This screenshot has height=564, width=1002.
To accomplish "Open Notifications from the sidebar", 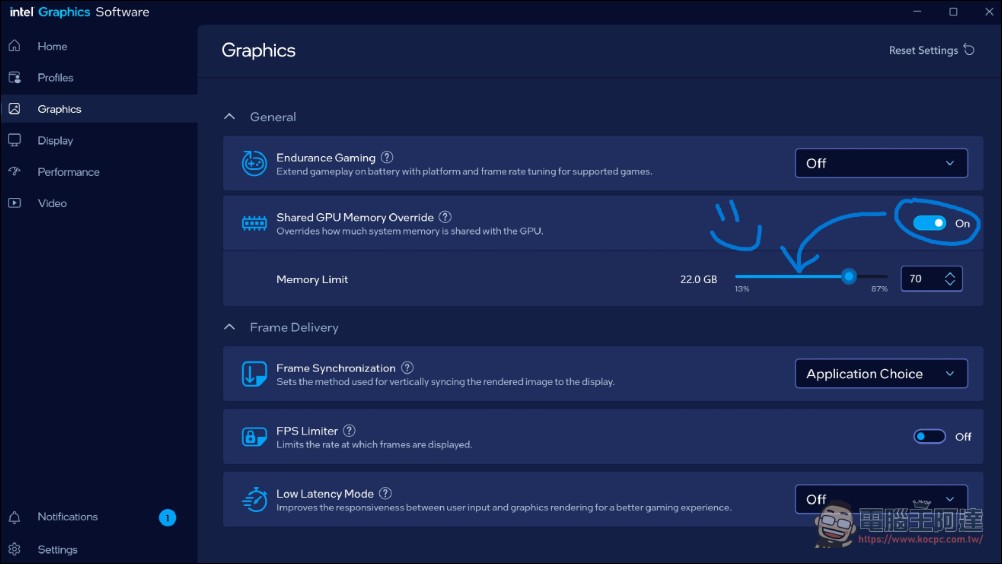I will click(x=99, y=517).
